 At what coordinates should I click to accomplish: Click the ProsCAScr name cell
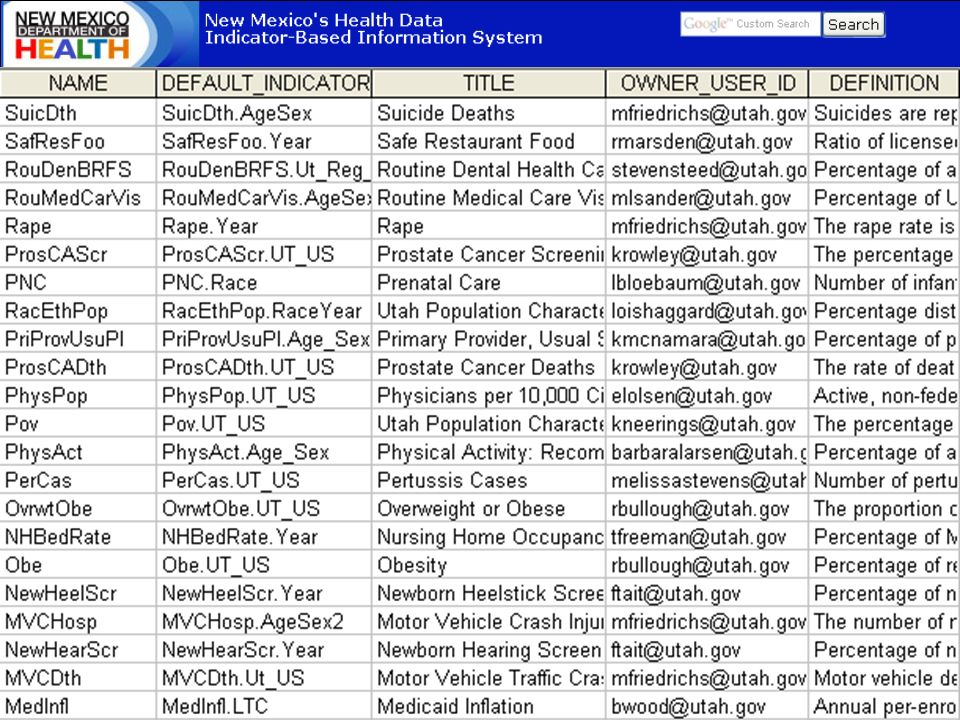click(78, 254)
